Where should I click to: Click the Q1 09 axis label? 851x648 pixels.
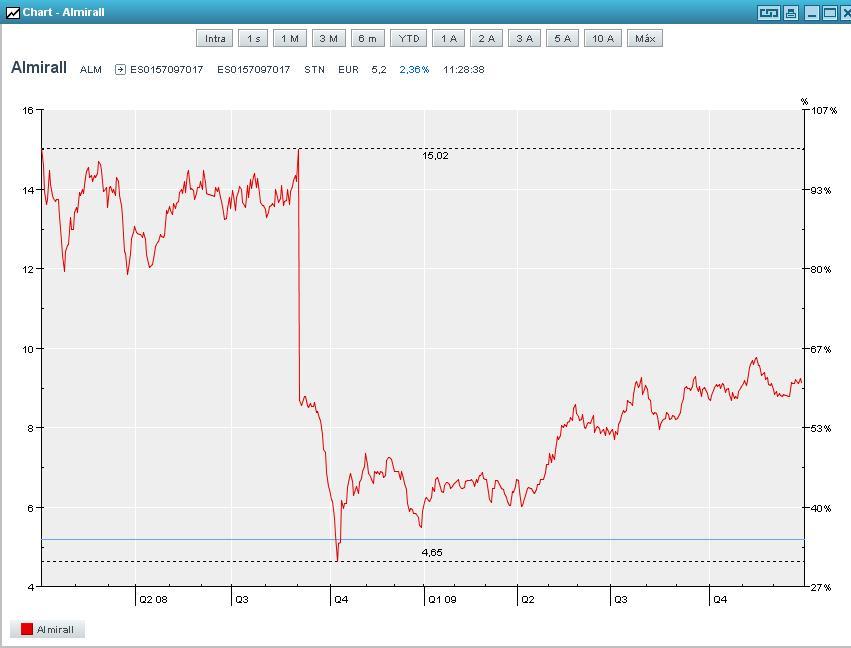pos(442,600)
